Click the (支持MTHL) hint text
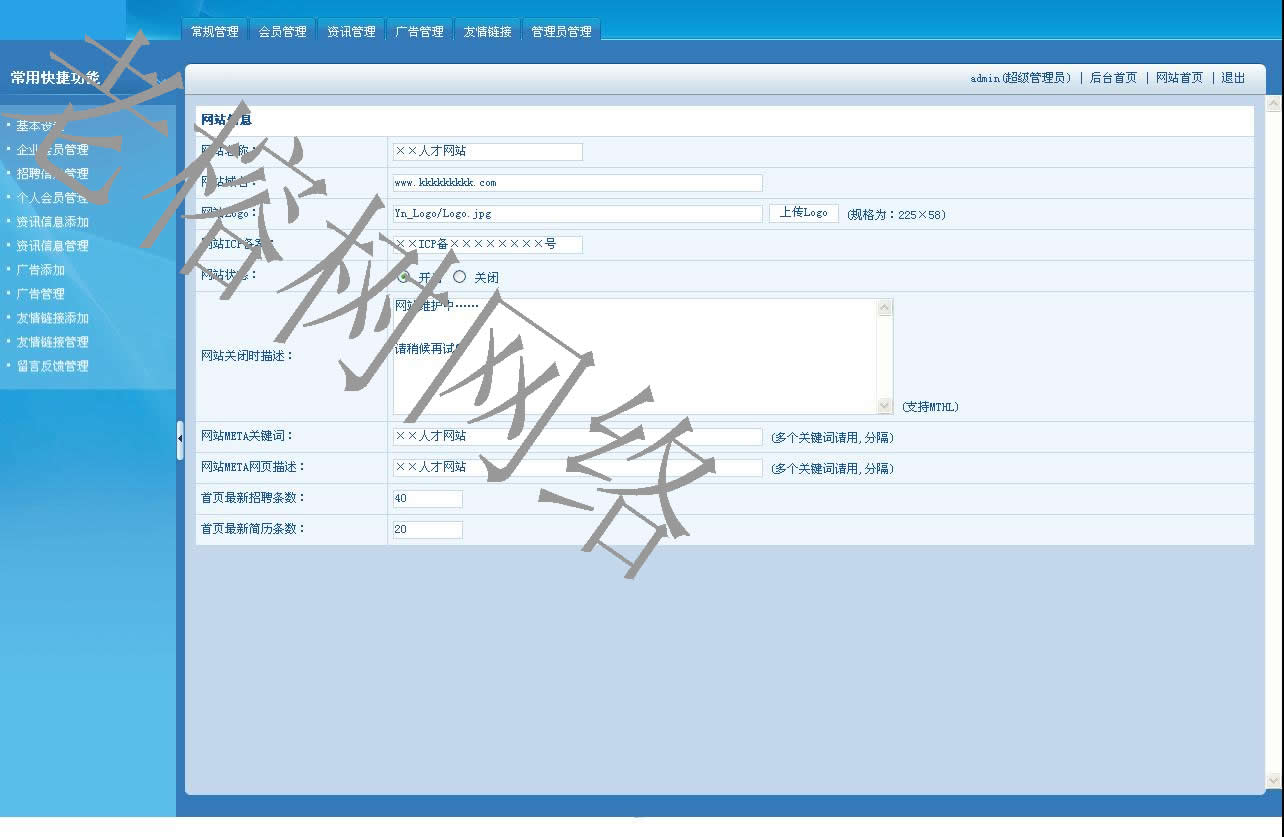1284x837 pixels. coord(930,407)
